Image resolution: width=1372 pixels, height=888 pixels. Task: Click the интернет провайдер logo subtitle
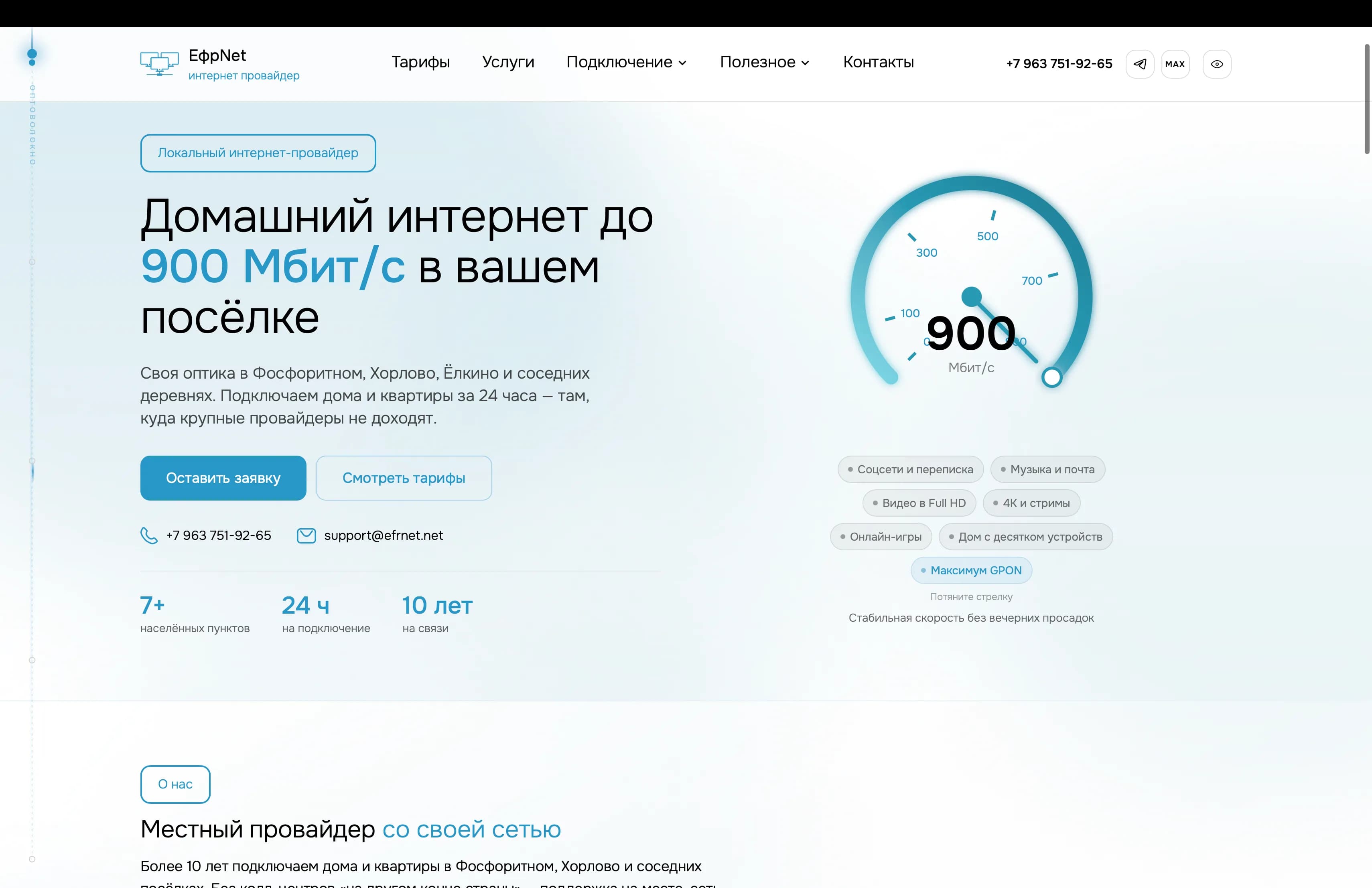[244, 75]
